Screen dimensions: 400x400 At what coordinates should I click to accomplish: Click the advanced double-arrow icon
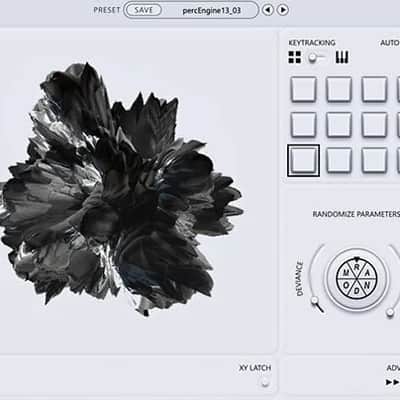393,382
